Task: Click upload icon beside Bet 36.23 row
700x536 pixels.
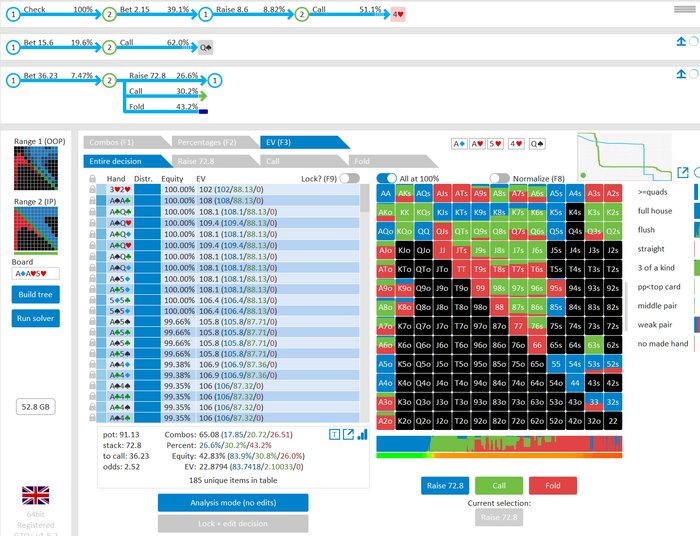Action: point(681,74)
